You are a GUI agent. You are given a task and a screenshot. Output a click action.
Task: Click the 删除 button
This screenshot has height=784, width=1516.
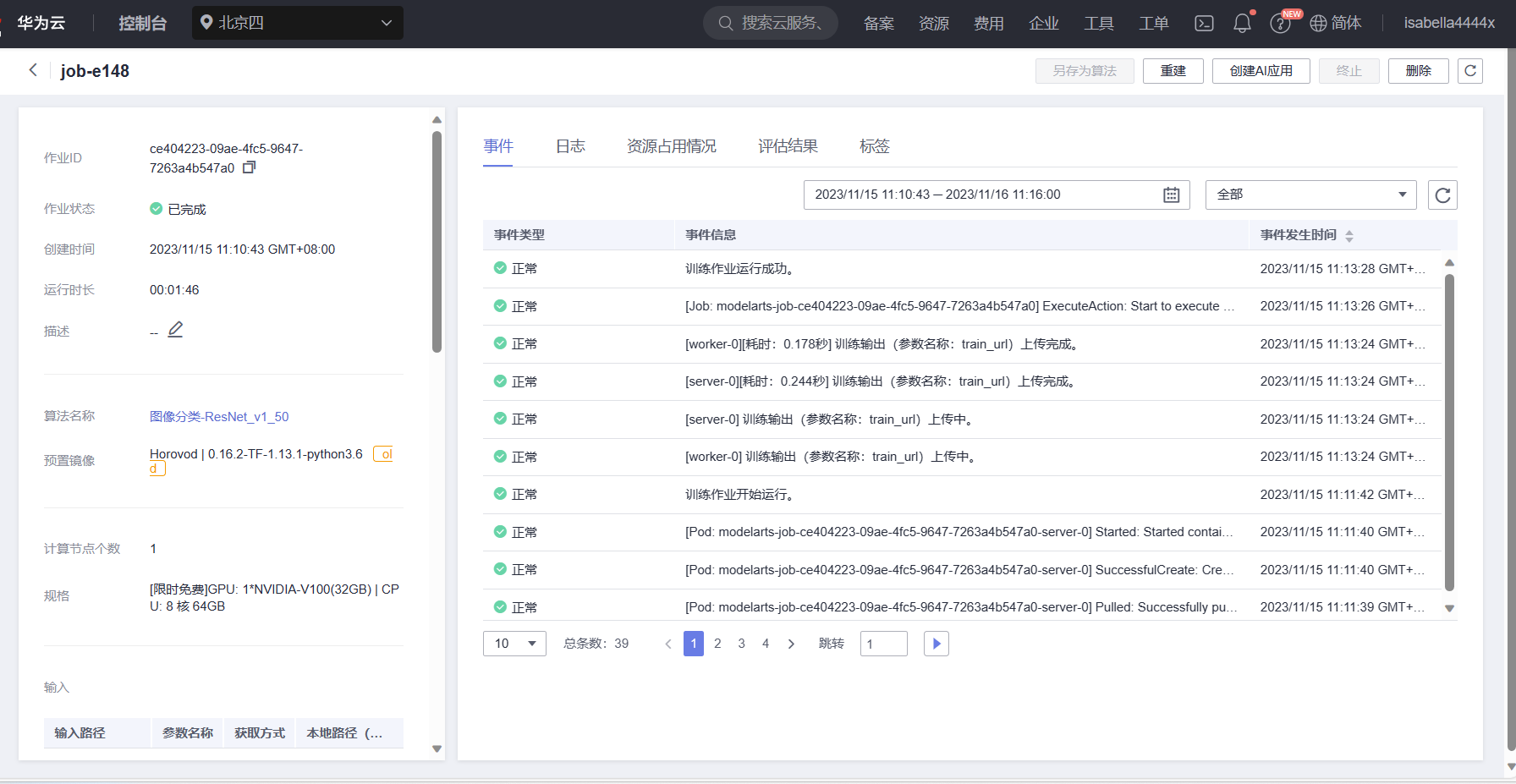pyautogui.click(x=1419, y=71)
